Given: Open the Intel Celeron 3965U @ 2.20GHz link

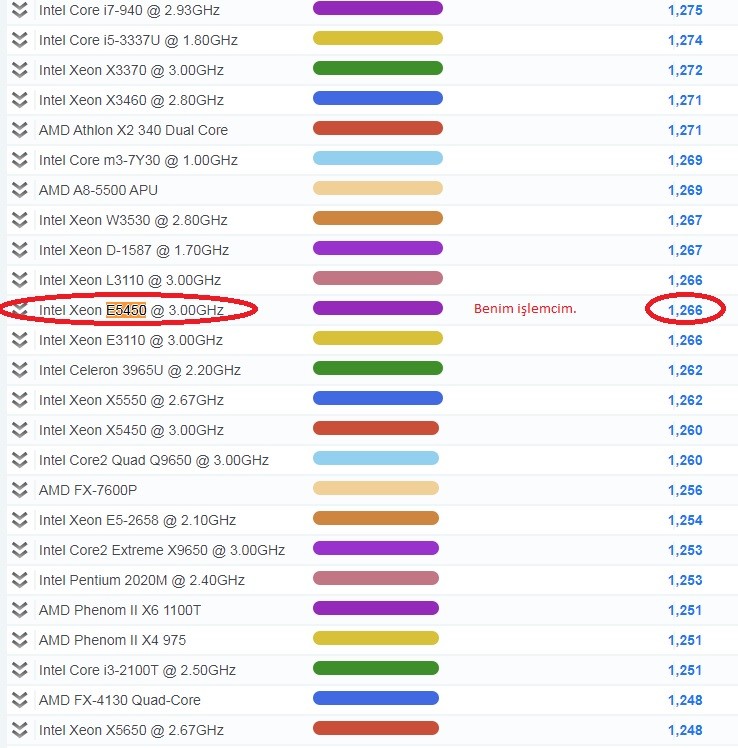Looking at the screenshot, I should point(139,370).
